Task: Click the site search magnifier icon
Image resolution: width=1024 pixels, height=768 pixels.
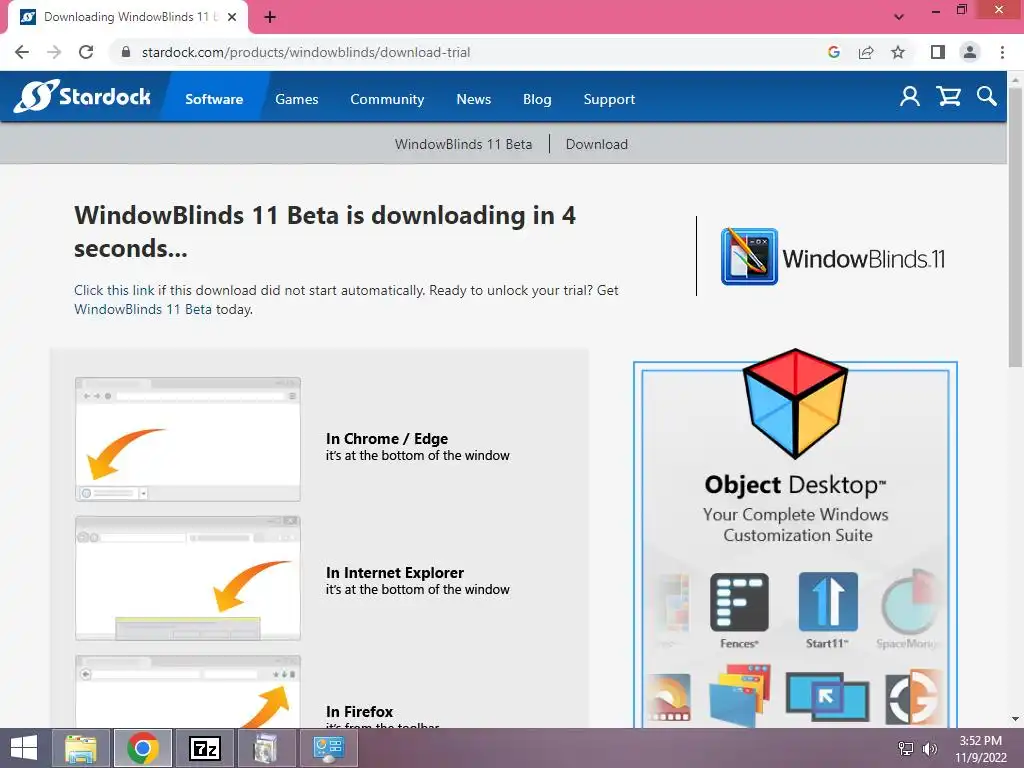Action: [x=987, y=97]
